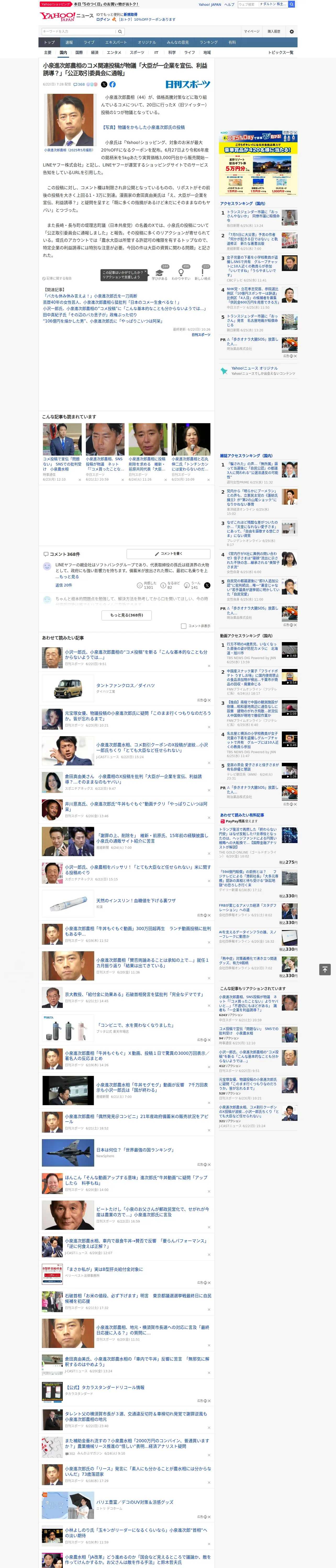Viewport: 336px width, 1568px height.
Task: Share the article on Facebook
Action: click(112, 85)
